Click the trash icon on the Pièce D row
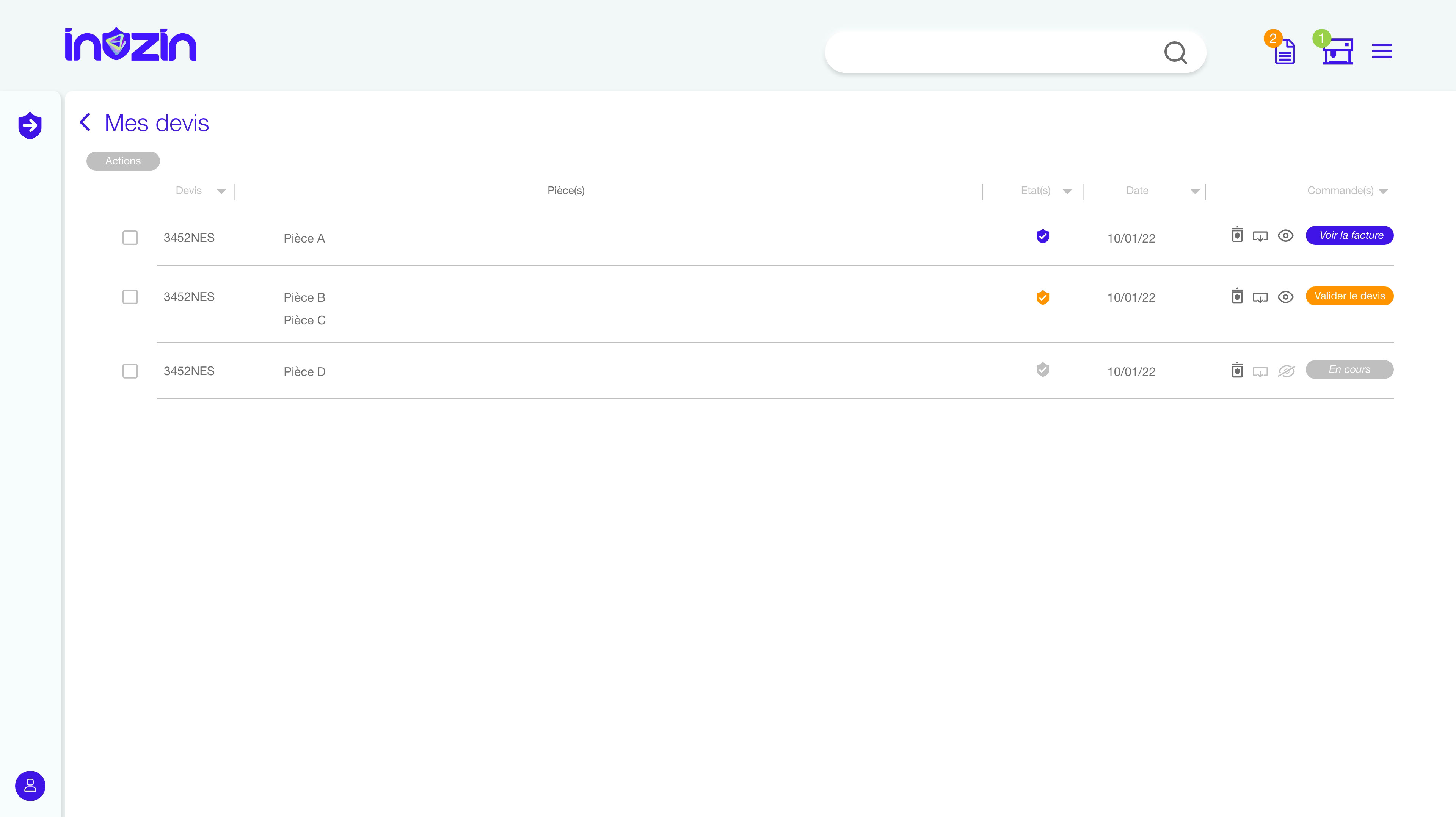Viewport: 1456px width, 817px height. pos(1237,370)
